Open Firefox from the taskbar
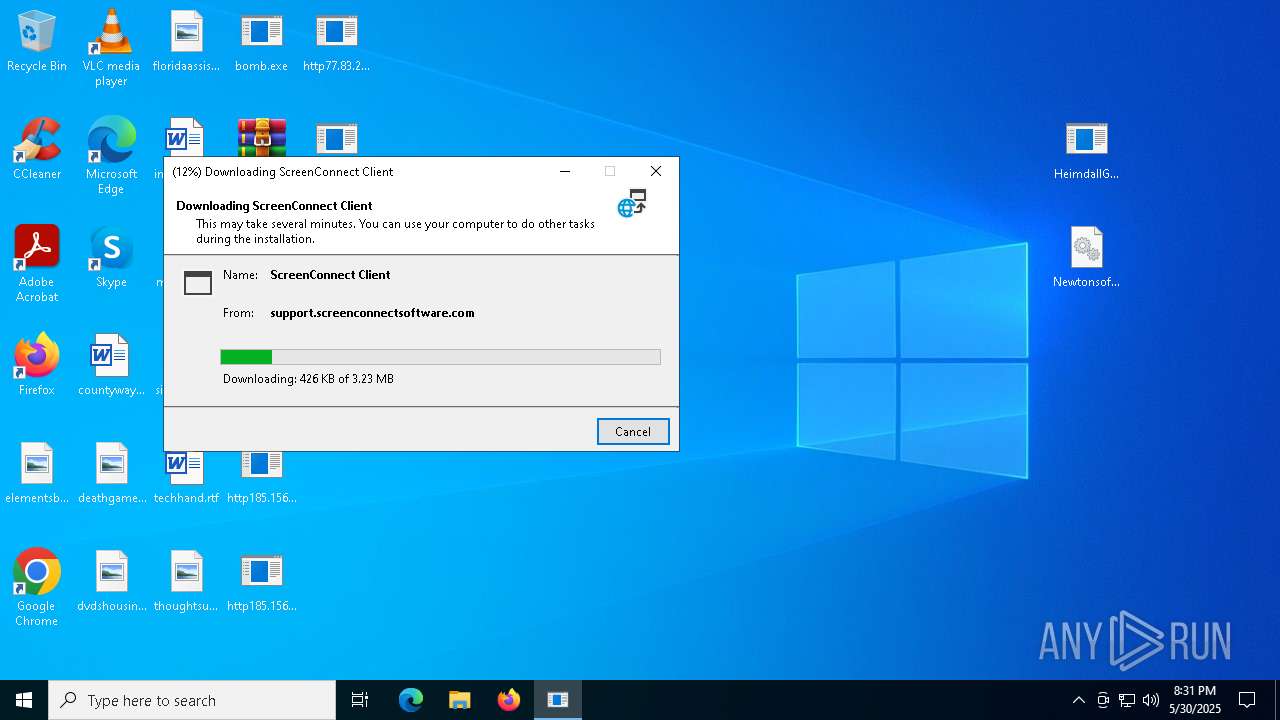This screenshot has height=720, width=1280. tap(509, 700)
